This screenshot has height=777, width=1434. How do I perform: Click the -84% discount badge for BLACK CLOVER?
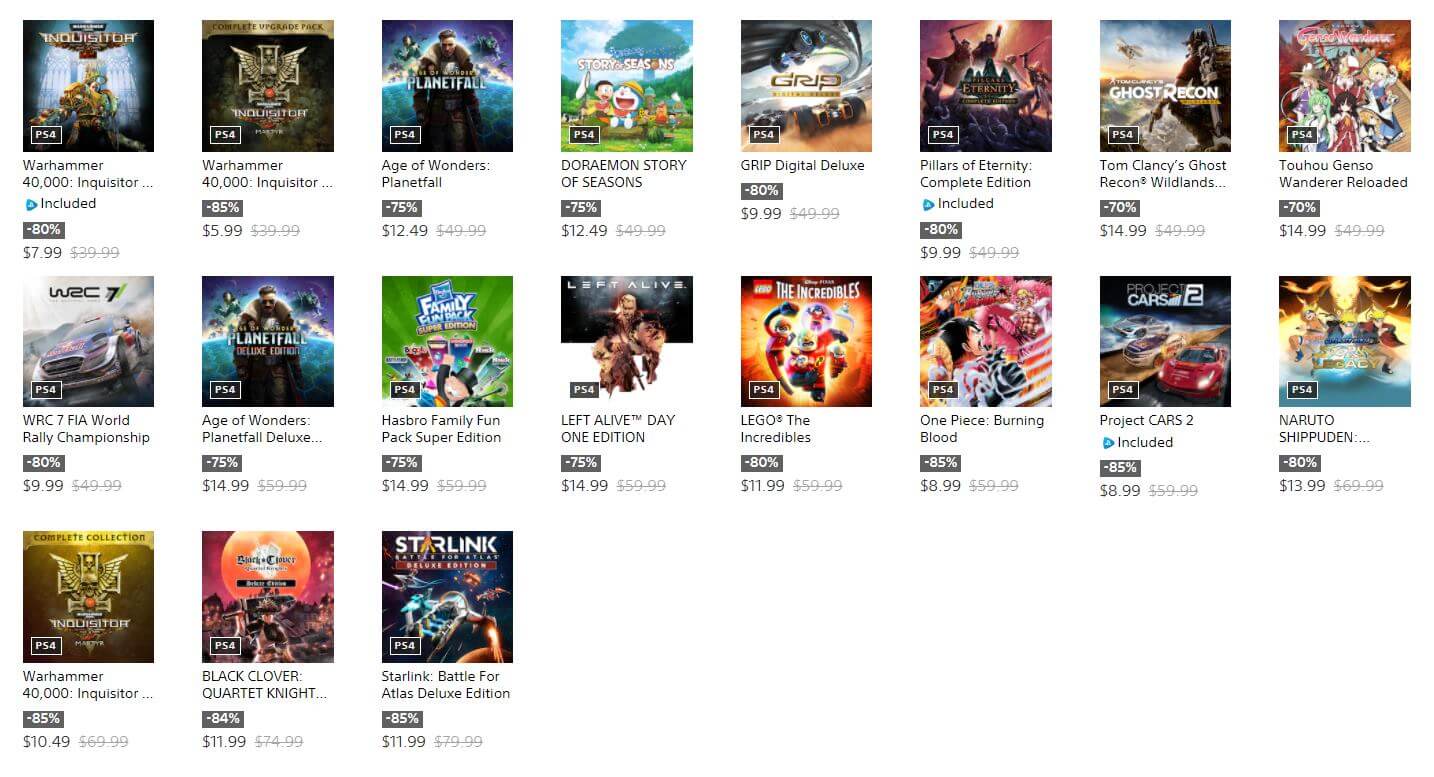point(220,718)
